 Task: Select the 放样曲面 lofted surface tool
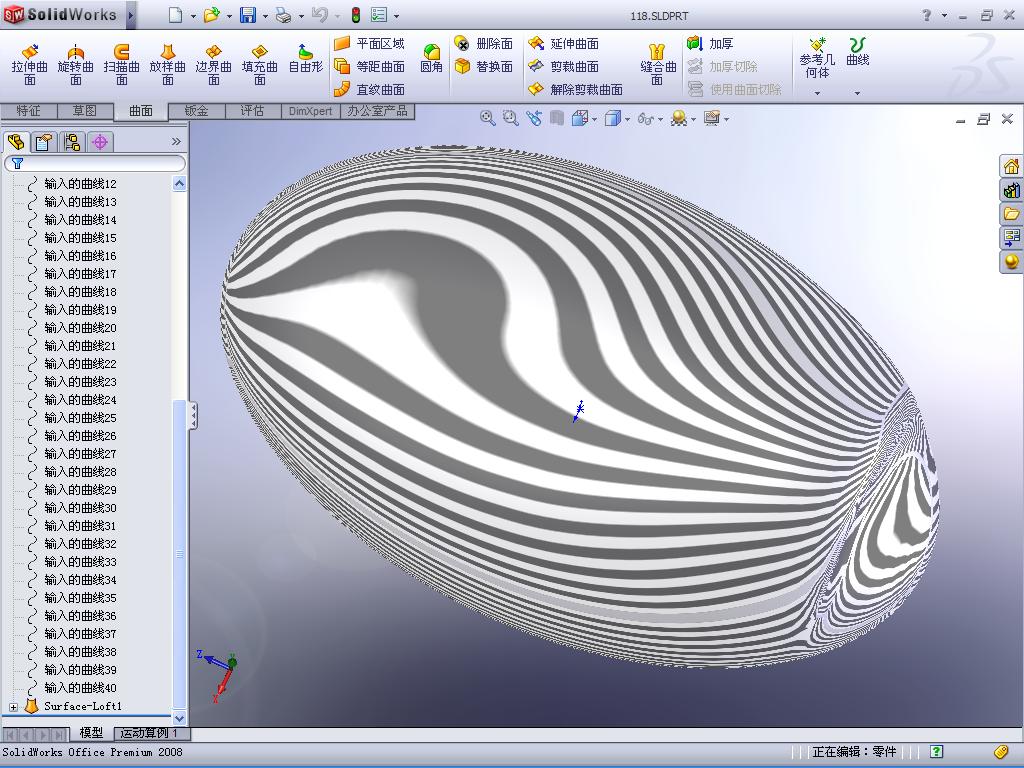[168, 65]
